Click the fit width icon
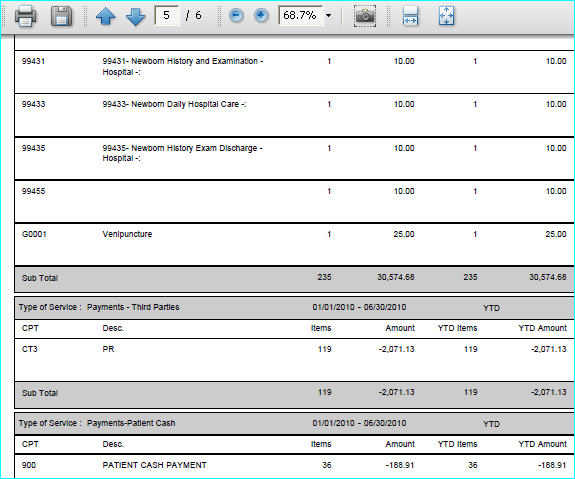This screenshot has height=479, width=575. (x=410, y=16)
